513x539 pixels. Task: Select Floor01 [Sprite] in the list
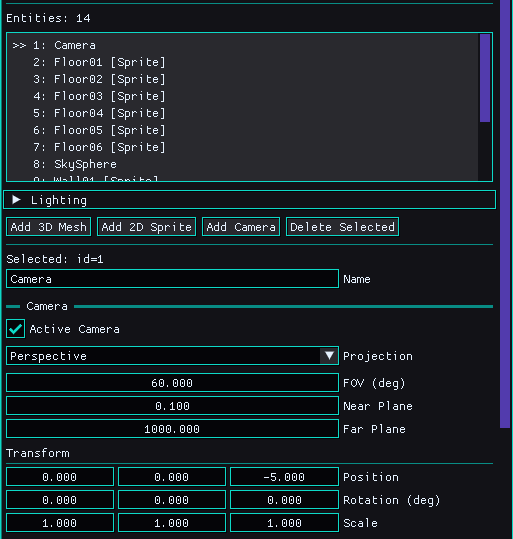click(242, 62)
